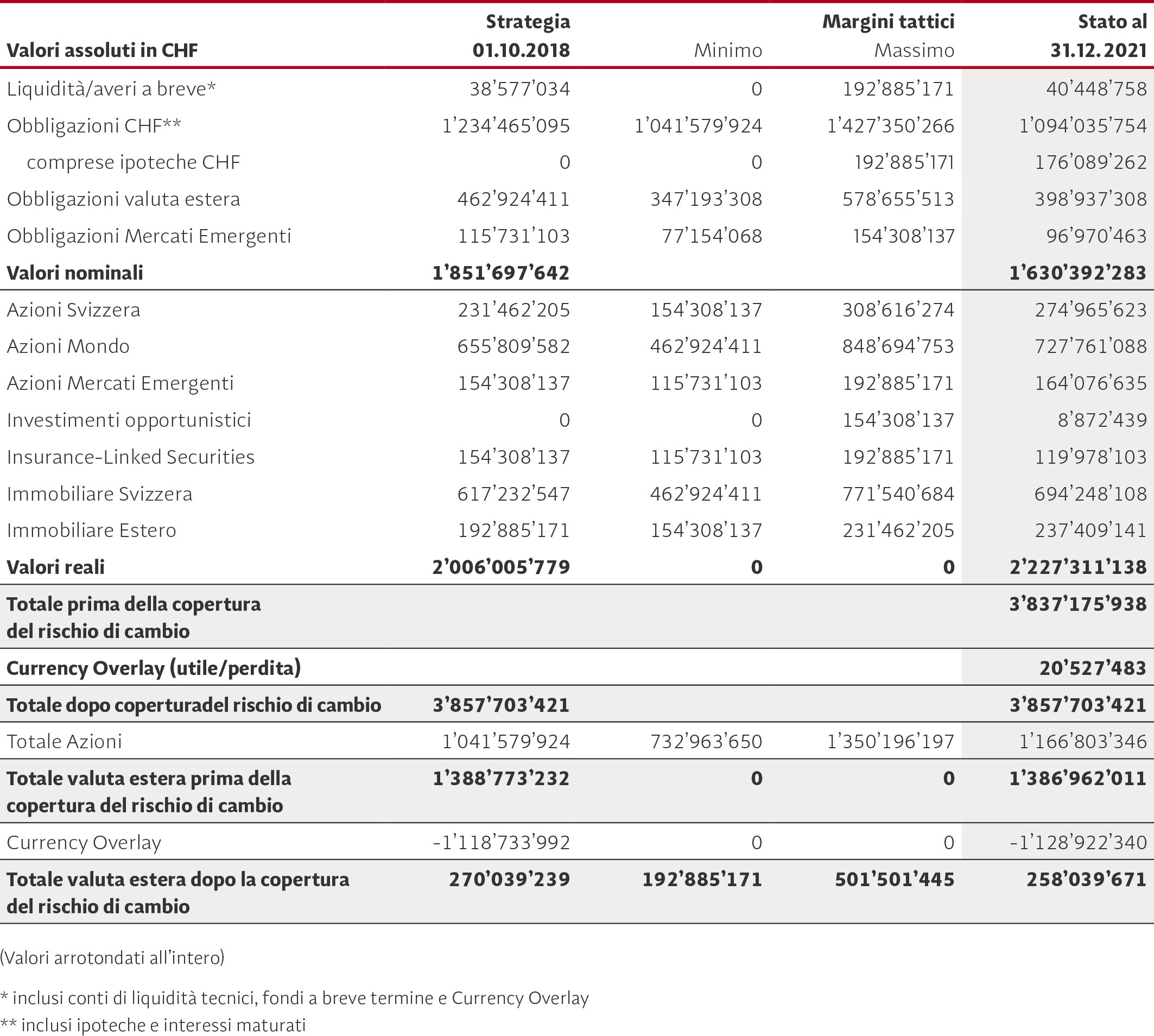Click the value 771'540'684
Image resolution: width=1154 pixels, height=1036 pixels.
[x=898, y=494]
